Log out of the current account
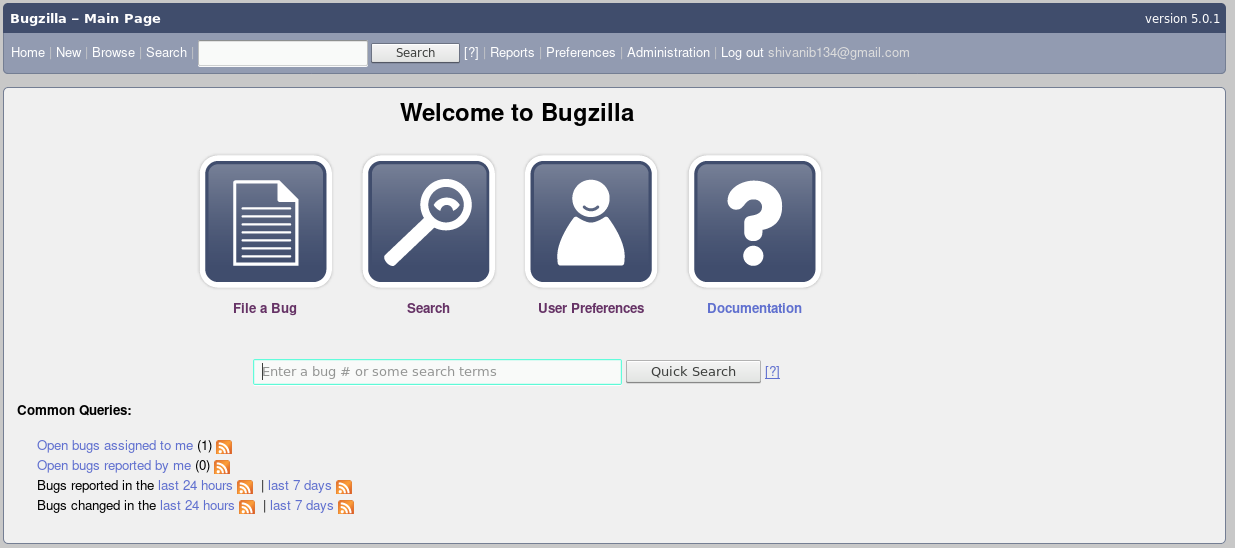This screenshot has height=548, width=1235. pos(742,53)
